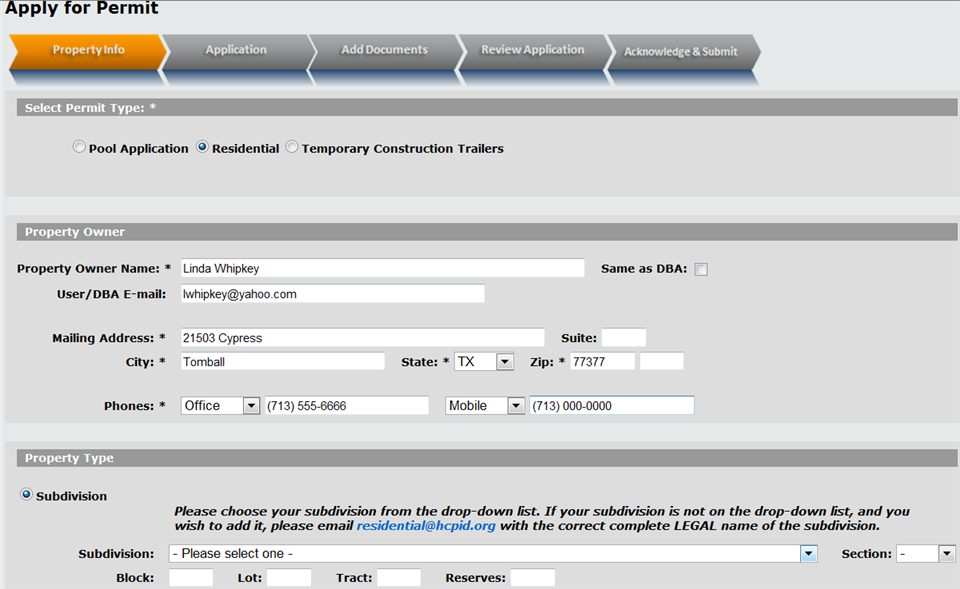960x589 pixels.
Task: Click the Apply for Permit page title
Action: coord(81,8)
